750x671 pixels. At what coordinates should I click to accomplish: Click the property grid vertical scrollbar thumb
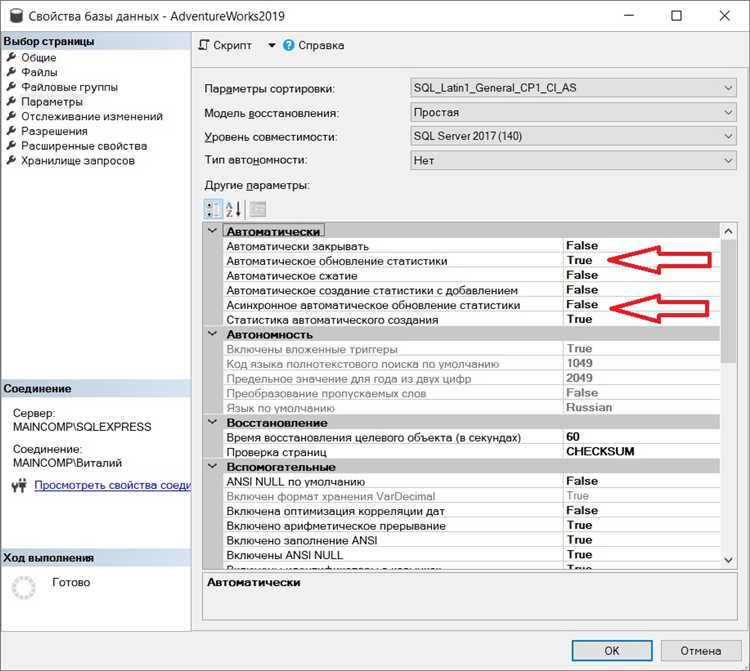(x=728, y=301)
